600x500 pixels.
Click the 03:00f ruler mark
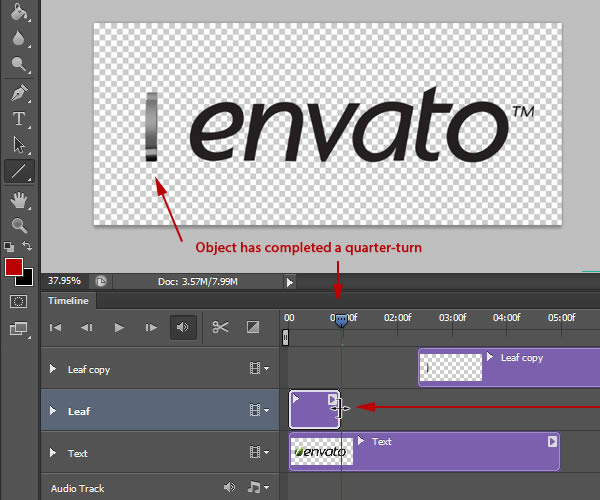452,318
